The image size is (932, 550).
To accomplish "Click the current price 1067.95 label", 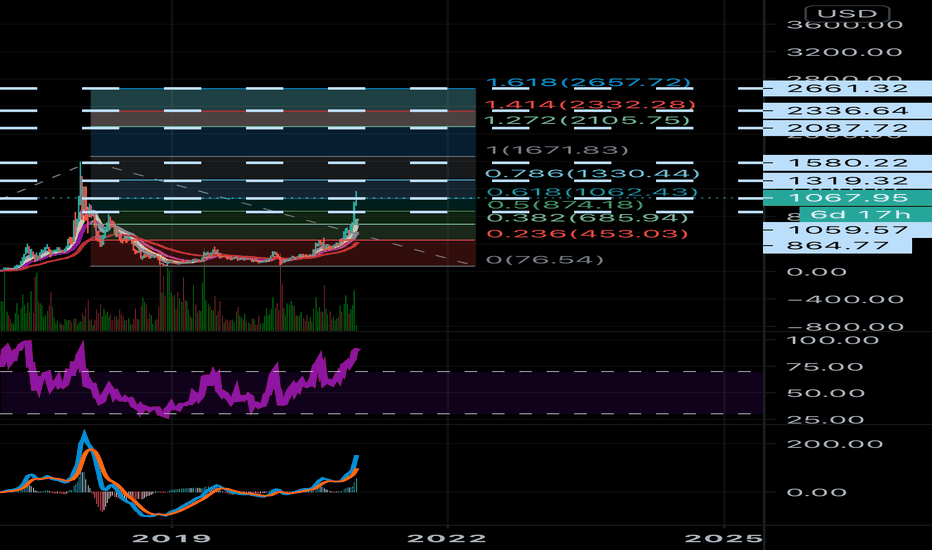I will (848, 198).
